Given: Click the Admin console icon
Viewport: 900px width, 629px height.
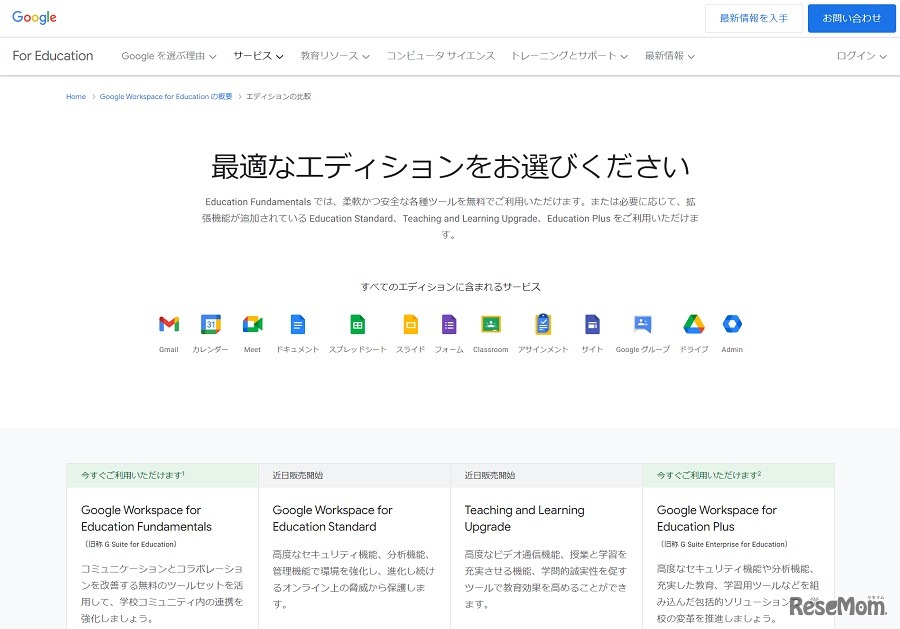Looking at the screenshot, I should pos(732,324).
